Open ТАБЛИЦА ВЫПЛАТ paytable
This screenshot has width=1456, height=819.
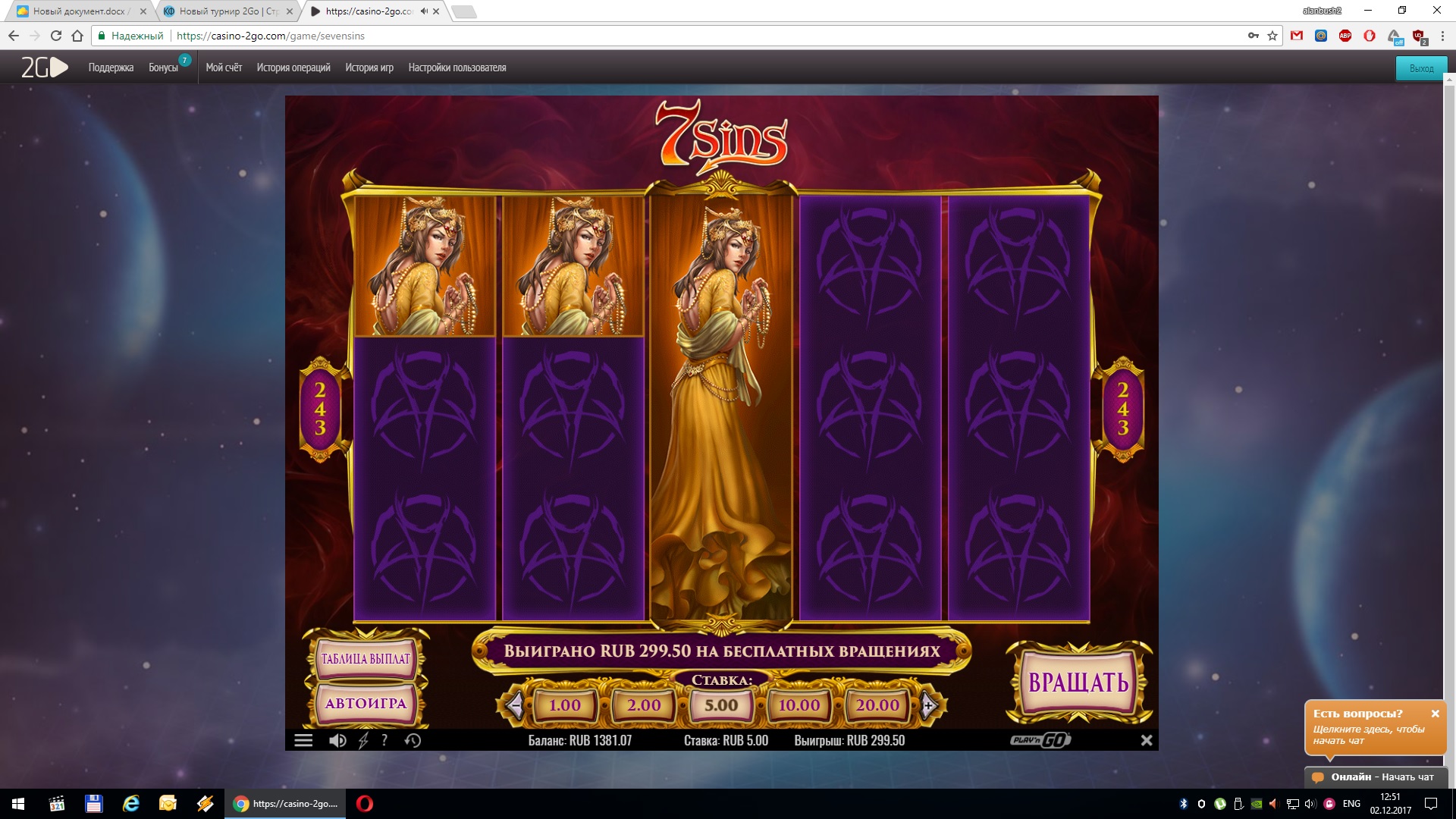[366, 658]
